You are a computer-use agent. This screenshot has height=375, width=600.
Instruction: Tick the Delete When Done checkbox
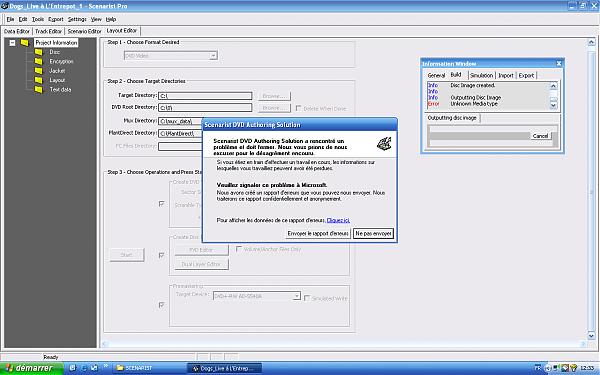pyautogui.click(x=298, y=108)
